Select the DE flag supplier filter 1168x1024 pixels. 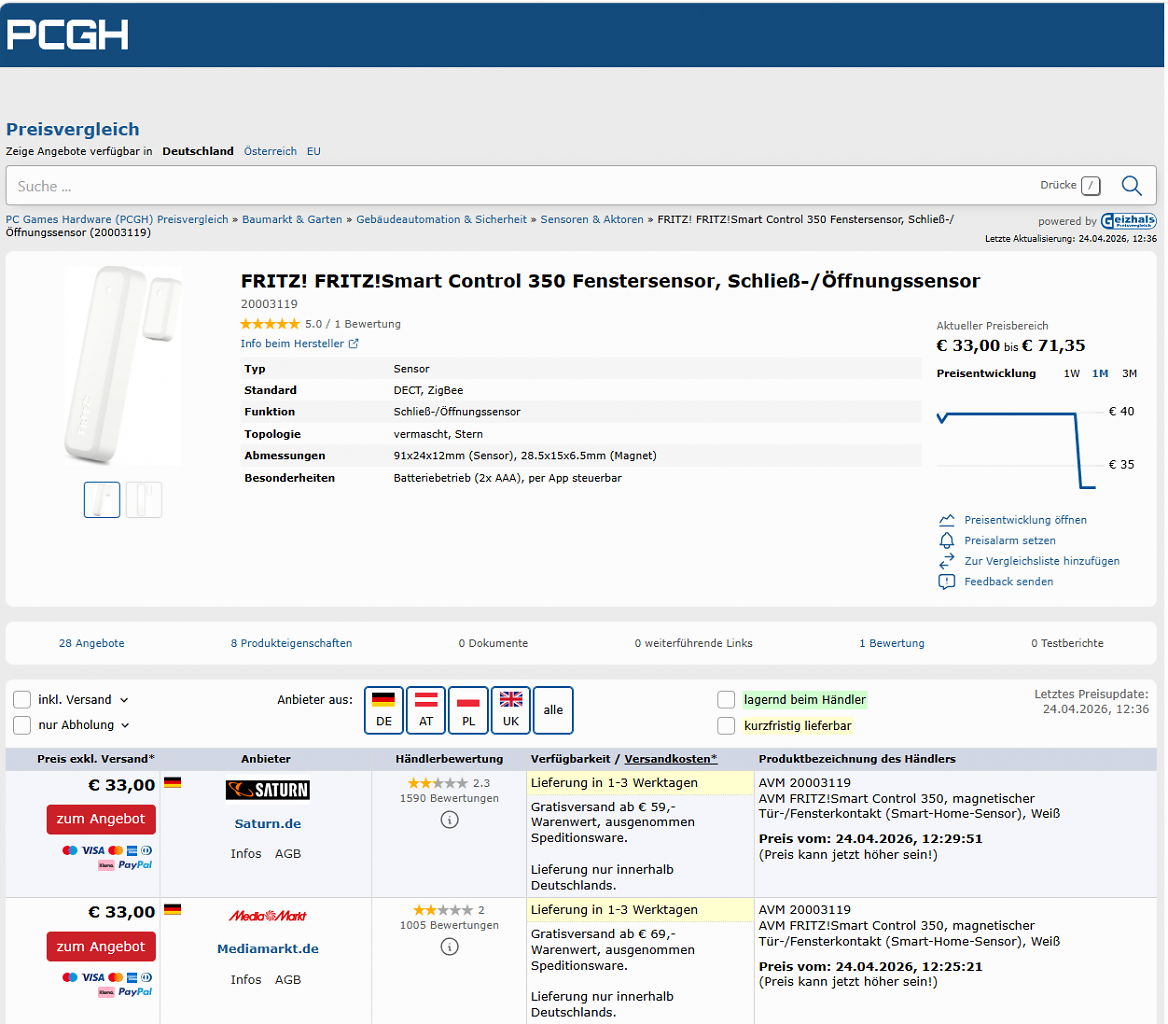384,710
